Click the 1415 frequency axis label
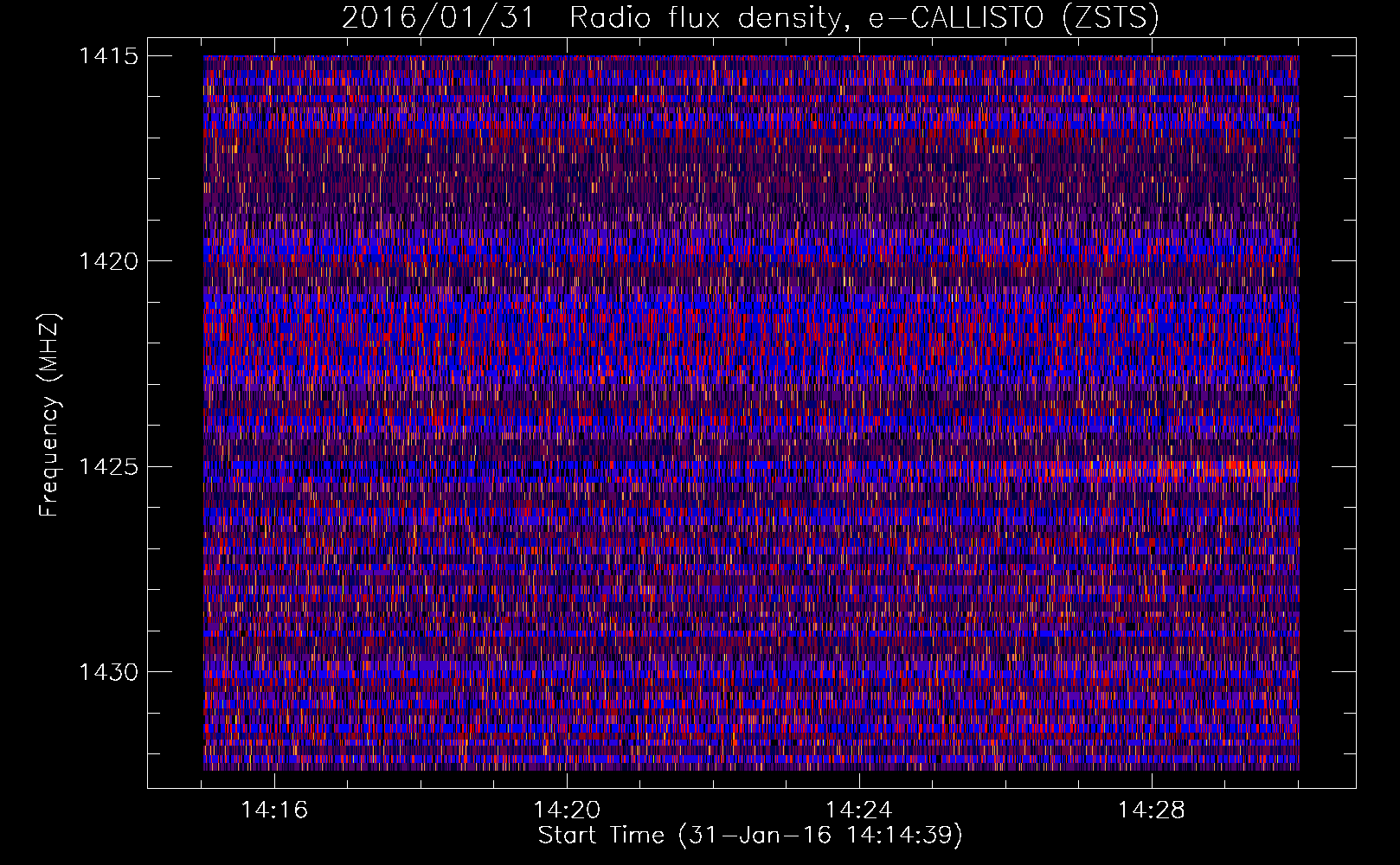Viewport: 1400px width, 865px height. pyautogui.click(x=109, y=56)
